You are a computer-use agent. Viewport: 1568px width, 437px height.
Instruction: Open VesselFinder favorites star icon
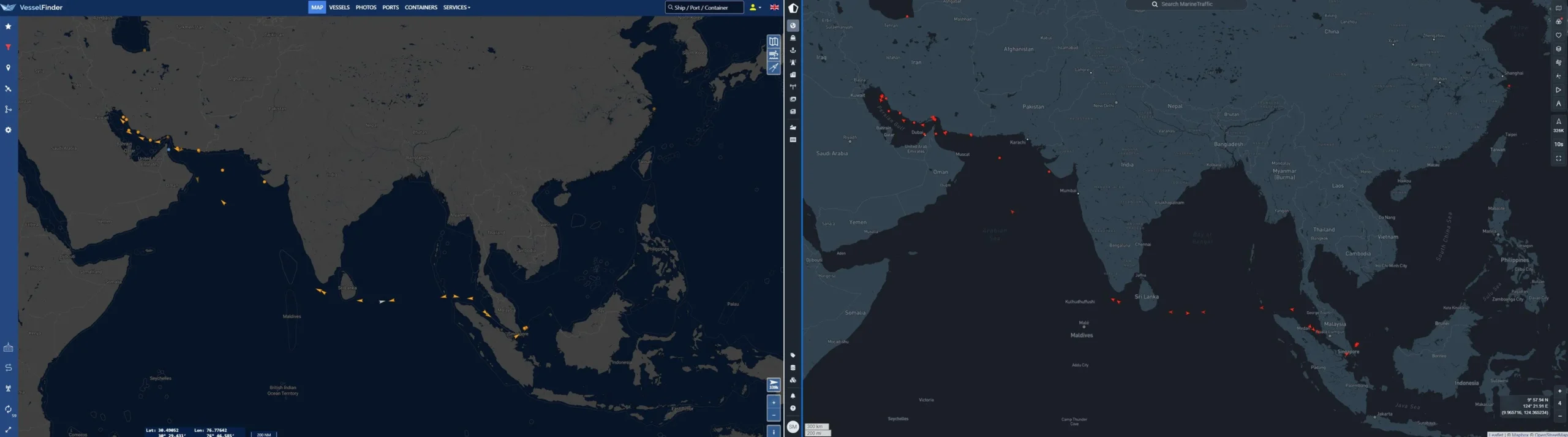pyautogui.click(x=9, y=26)
